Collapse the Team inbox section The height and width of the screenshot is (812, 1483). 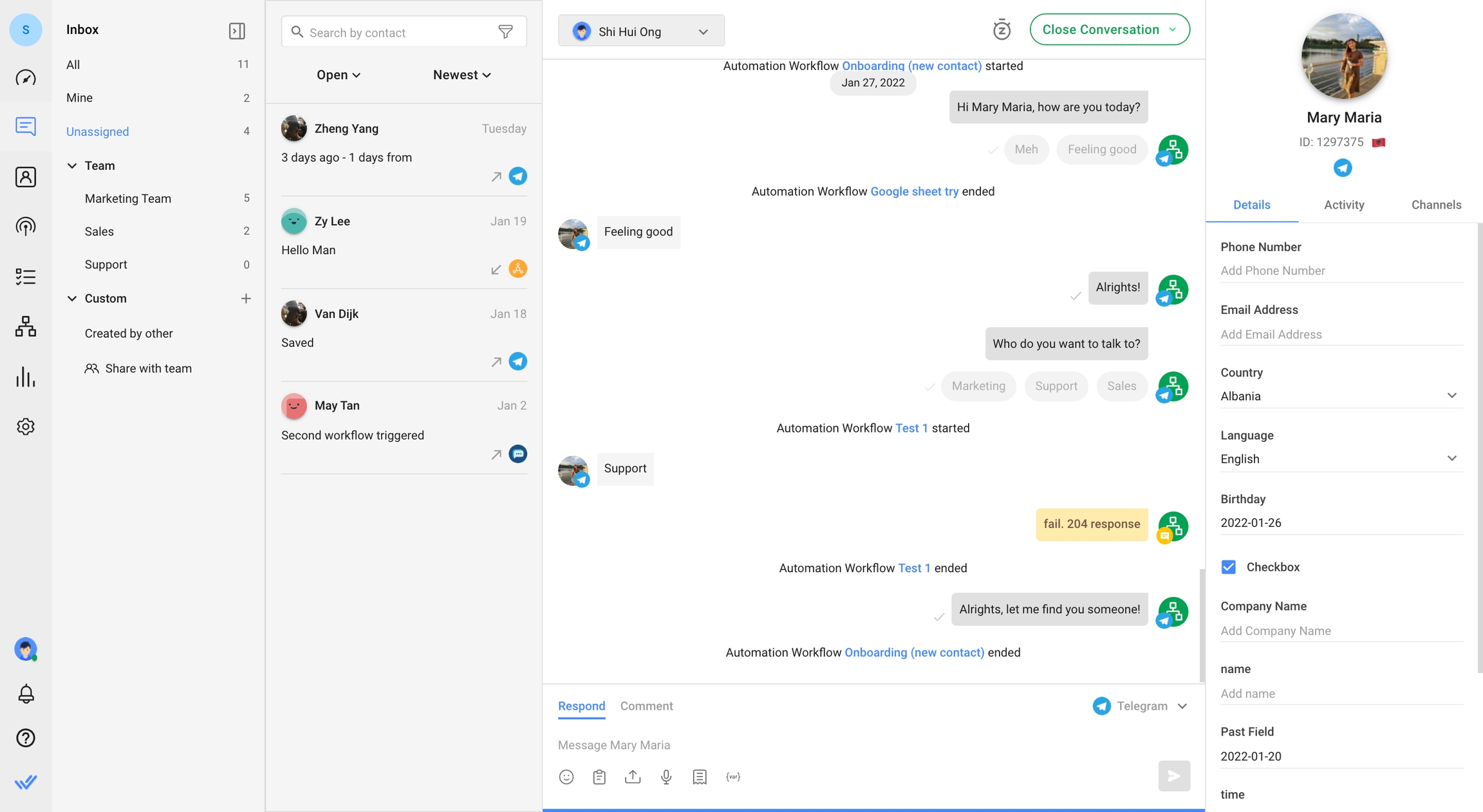pos(72,165)
